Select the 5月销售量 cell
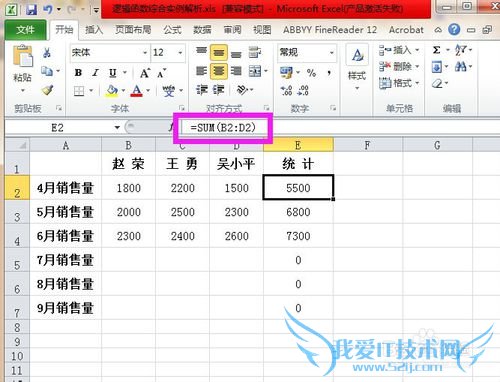500x382 pixels. pos(65,212)
